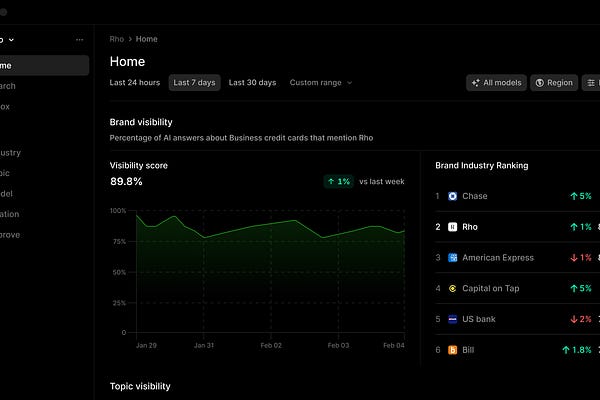This screenshot has width=600, height=400.
Task: Click the Rho breadcrumb link
Action: pos(117,39)
